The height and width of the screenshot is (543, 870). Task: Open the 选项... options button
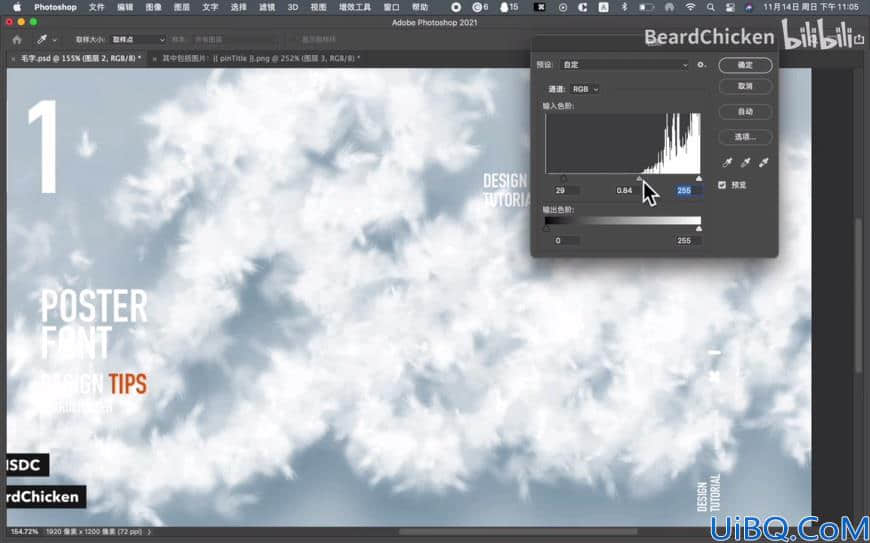coord(745,136)
